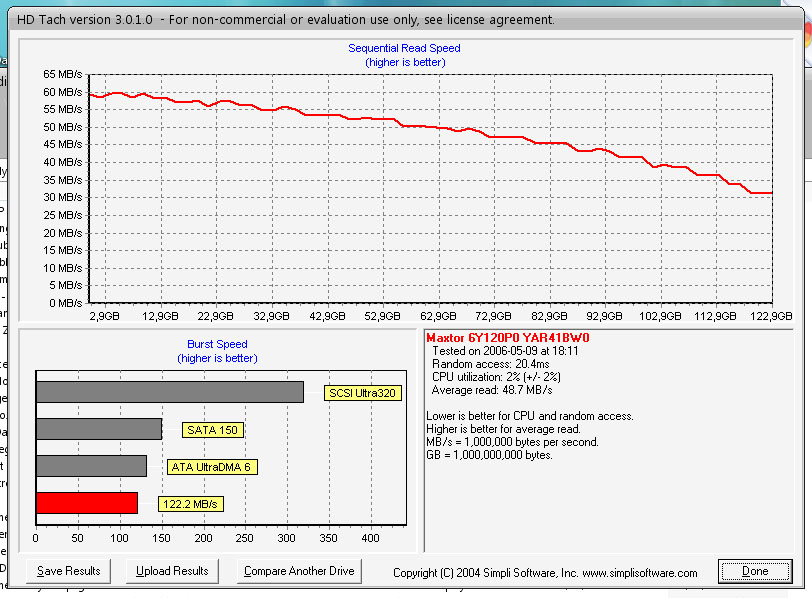Viewport: 812px width, 598px height.
Task: Click the Sequential Read Speed title
Action: [404, 48]
